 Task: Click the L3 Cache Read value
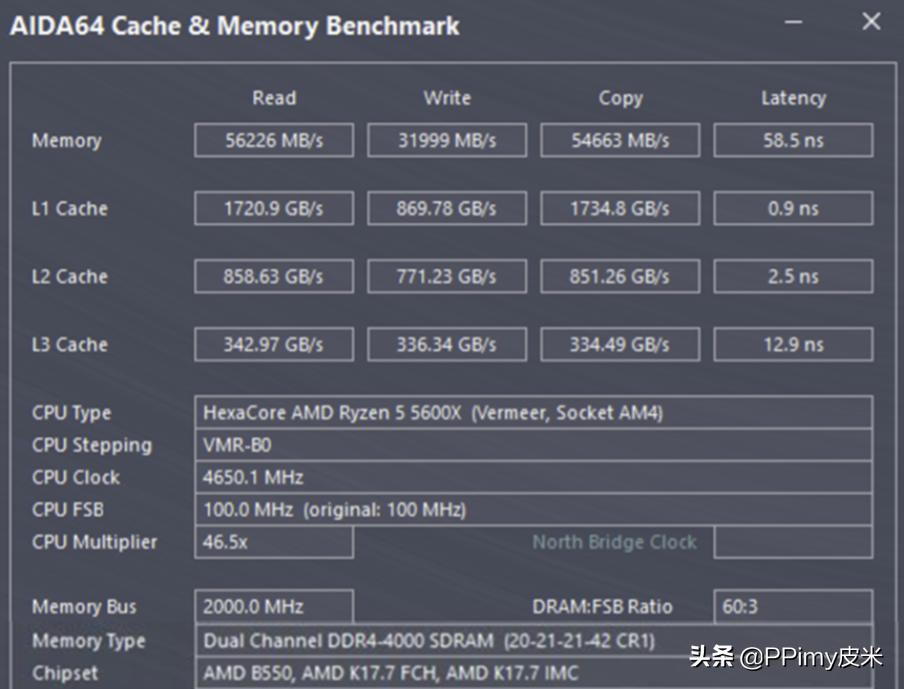coord(273,345)
